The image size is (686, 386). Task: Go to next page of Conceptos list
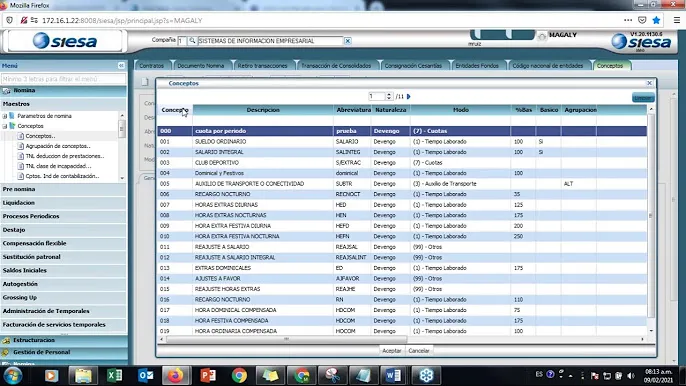[x=409, y=96]
